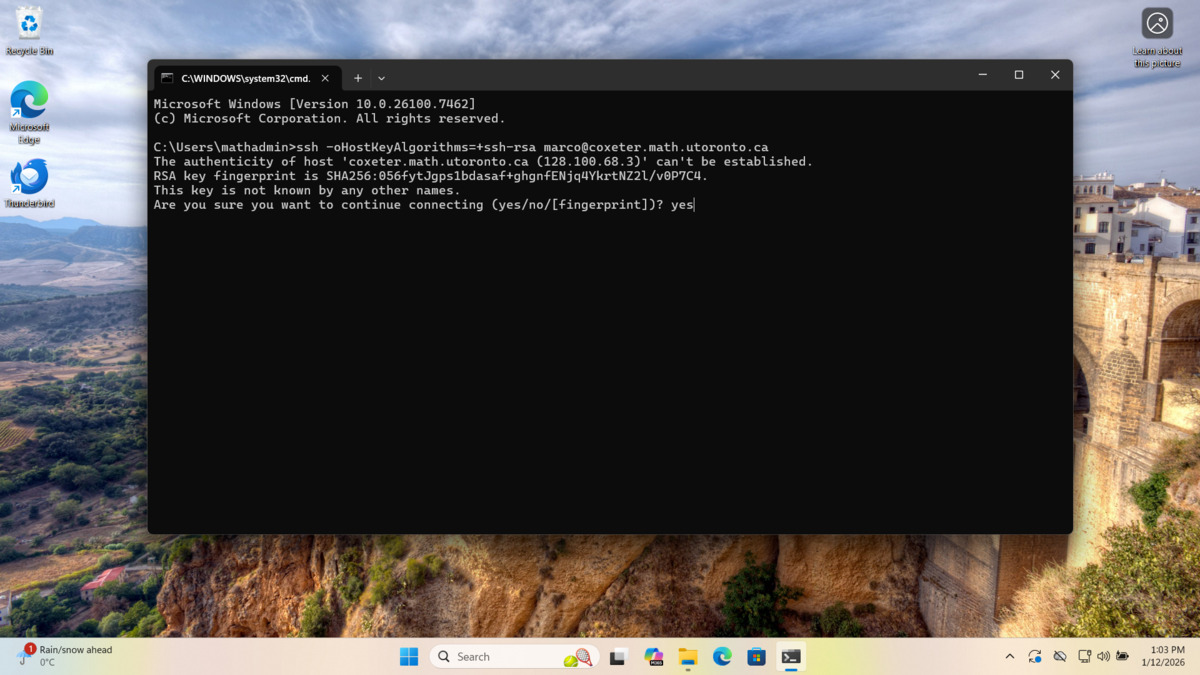Open the new tab dropdown in Terminal

[x=381, y=77]
